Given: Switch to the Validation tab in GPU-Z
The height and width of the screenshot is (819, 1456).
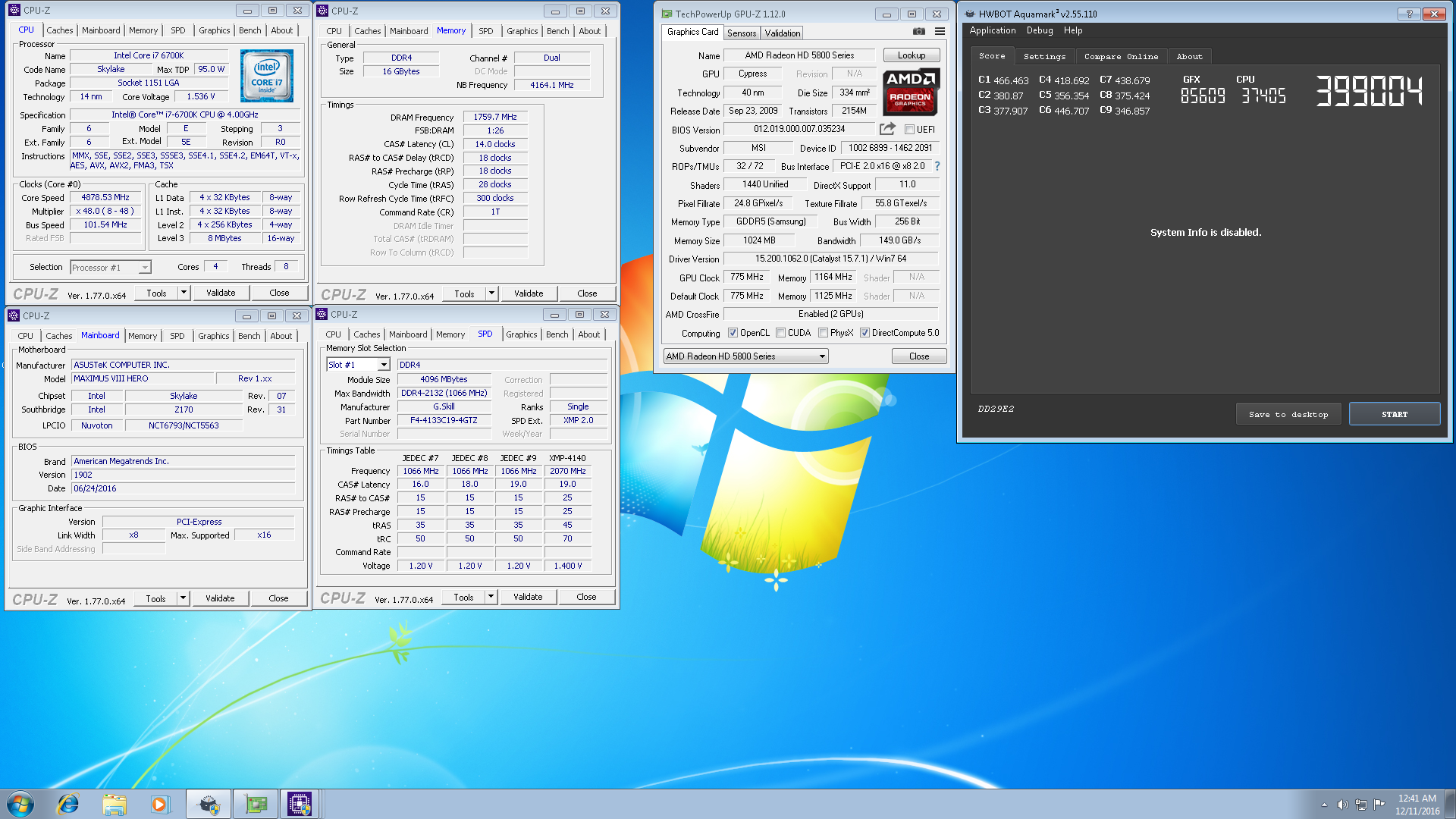Looking at the screenshot, I should point(782,33).
